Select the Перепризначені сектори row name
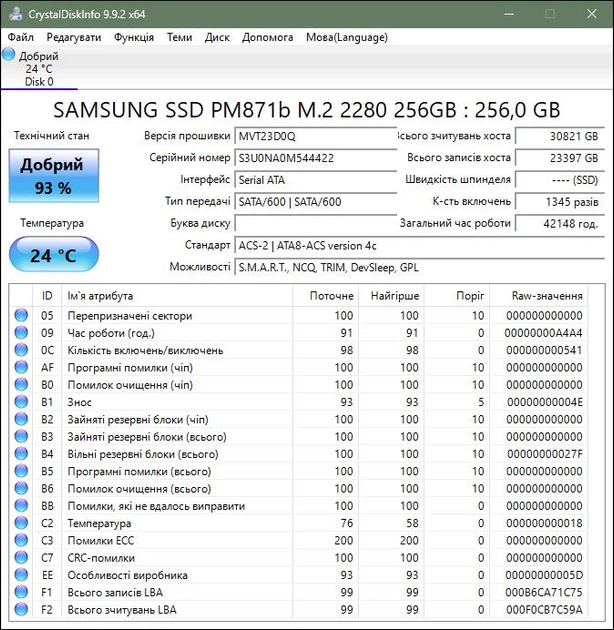 [x=130, y=316]
